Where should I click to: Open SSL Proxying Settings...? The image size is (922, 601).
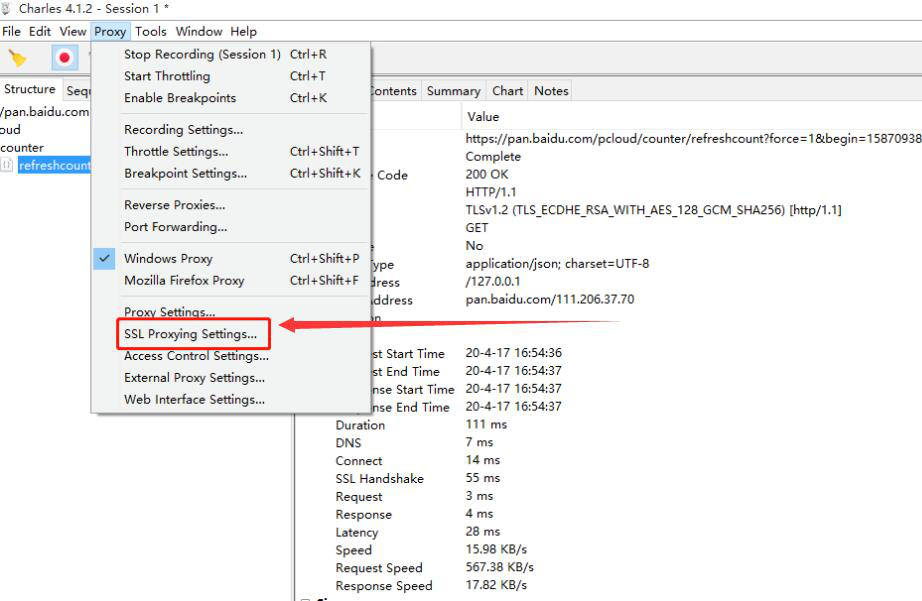point(230,334)
